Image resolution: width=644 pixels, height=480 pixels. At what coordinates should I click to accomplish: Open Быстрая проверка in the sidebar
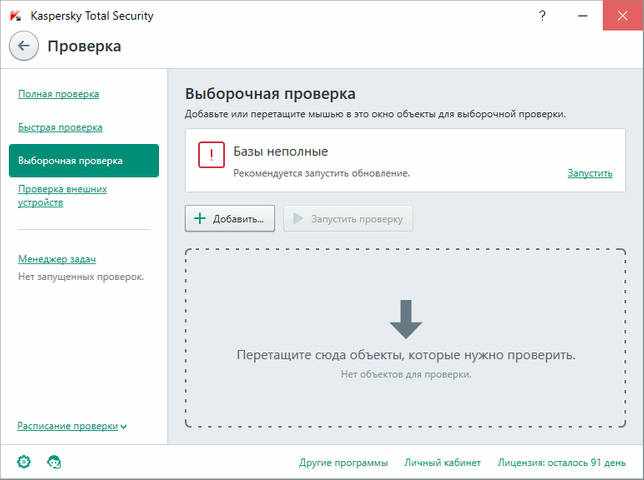tap(60, 127)
